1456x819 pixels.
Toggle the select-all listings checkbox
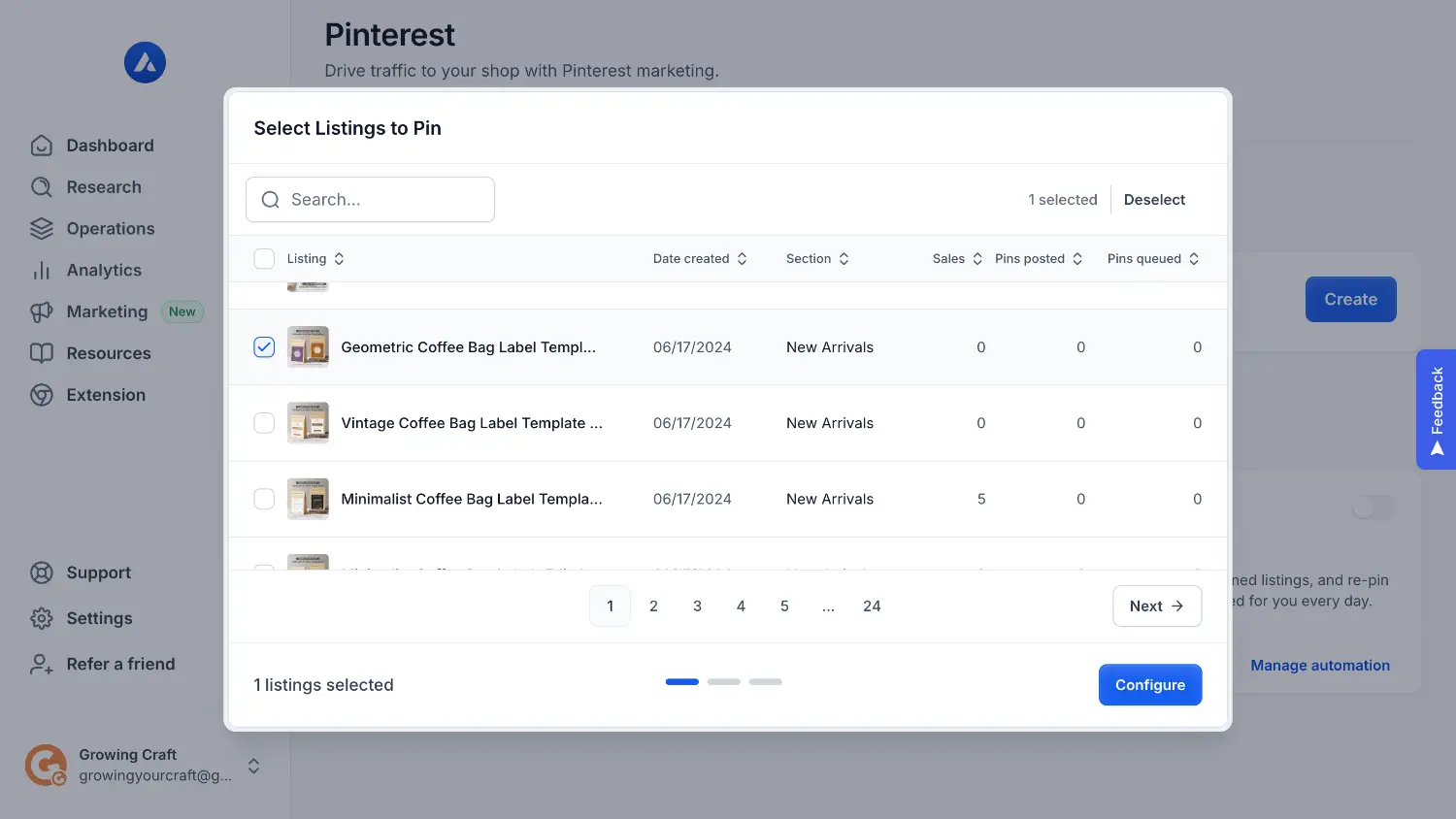tap(264, 259)
